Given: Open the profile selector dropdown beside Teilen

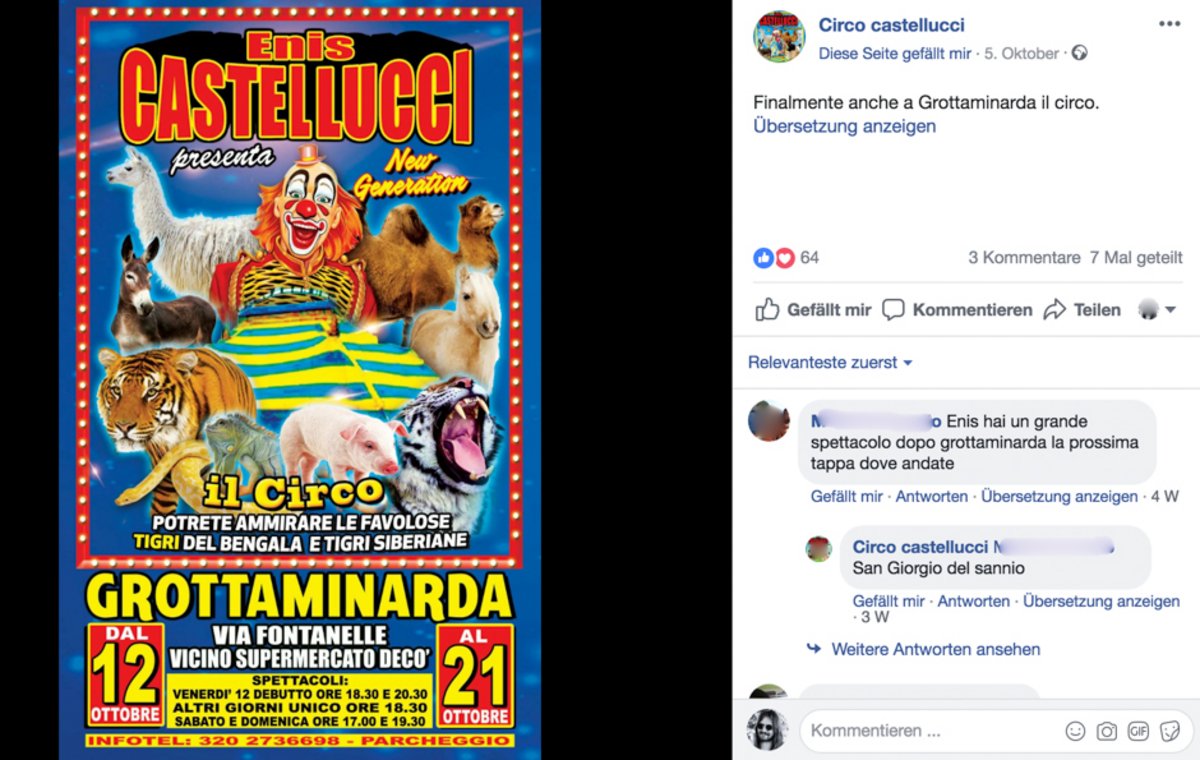Looking at the screenshot, I should 1157,310.
